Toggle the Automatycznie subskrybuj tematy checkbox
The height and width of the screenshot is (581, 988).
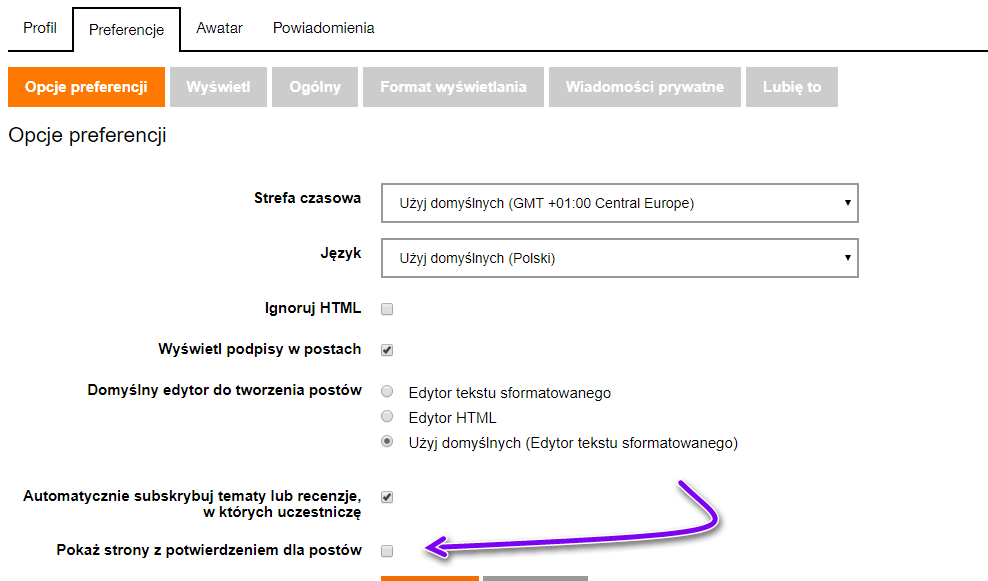click(x=387, y=497)
